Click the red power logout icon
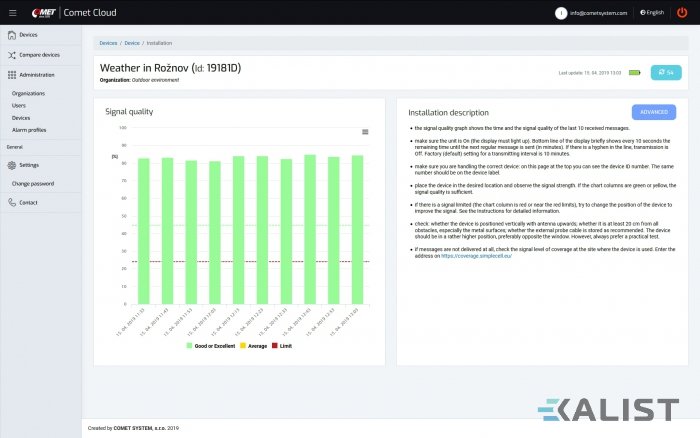This screenshot has height=438, width=700. 682,12
